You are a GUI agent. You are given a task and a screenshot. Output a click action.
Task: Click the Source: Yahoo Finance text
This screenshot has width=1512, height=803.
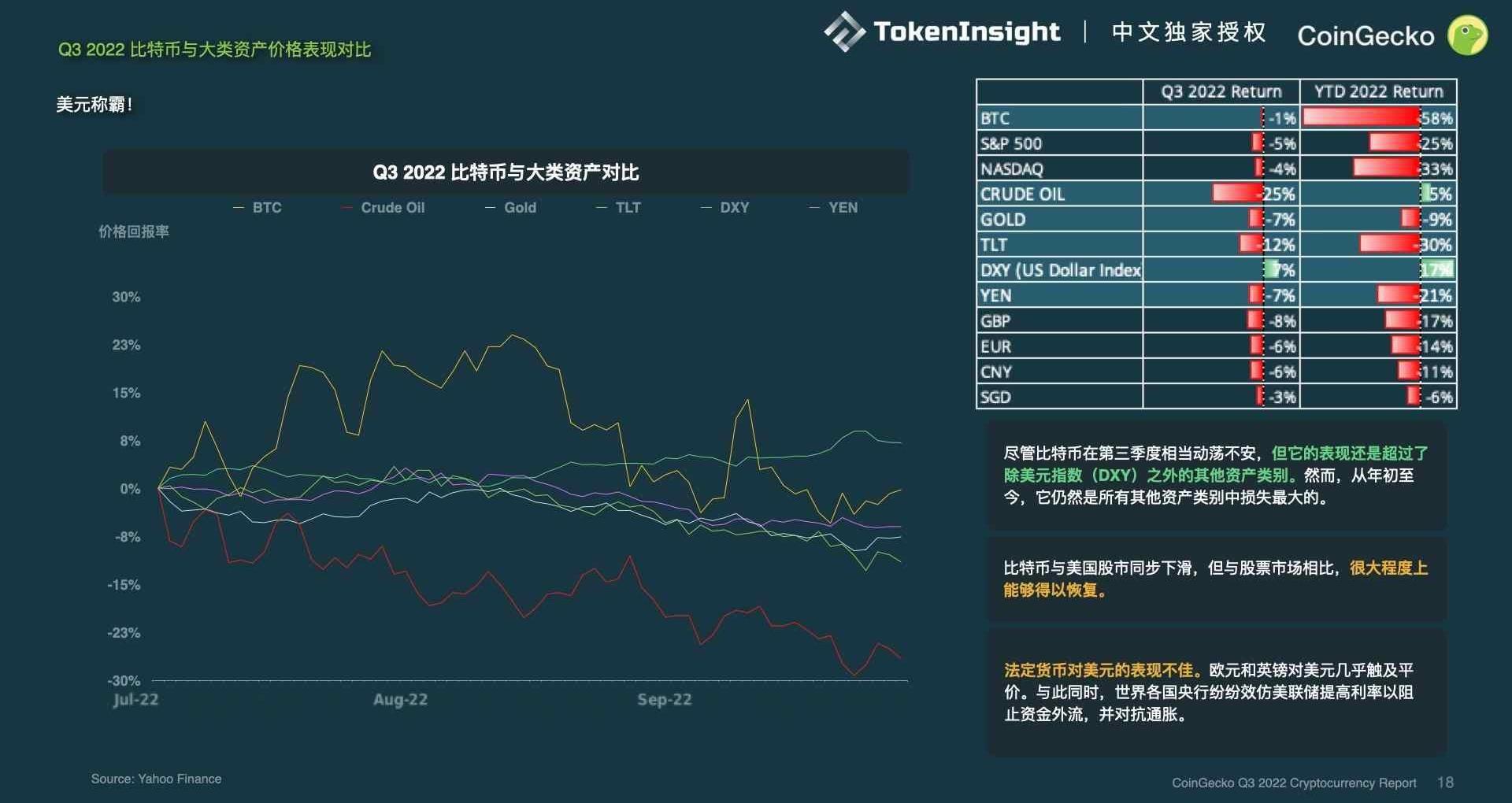click(156, 779)
